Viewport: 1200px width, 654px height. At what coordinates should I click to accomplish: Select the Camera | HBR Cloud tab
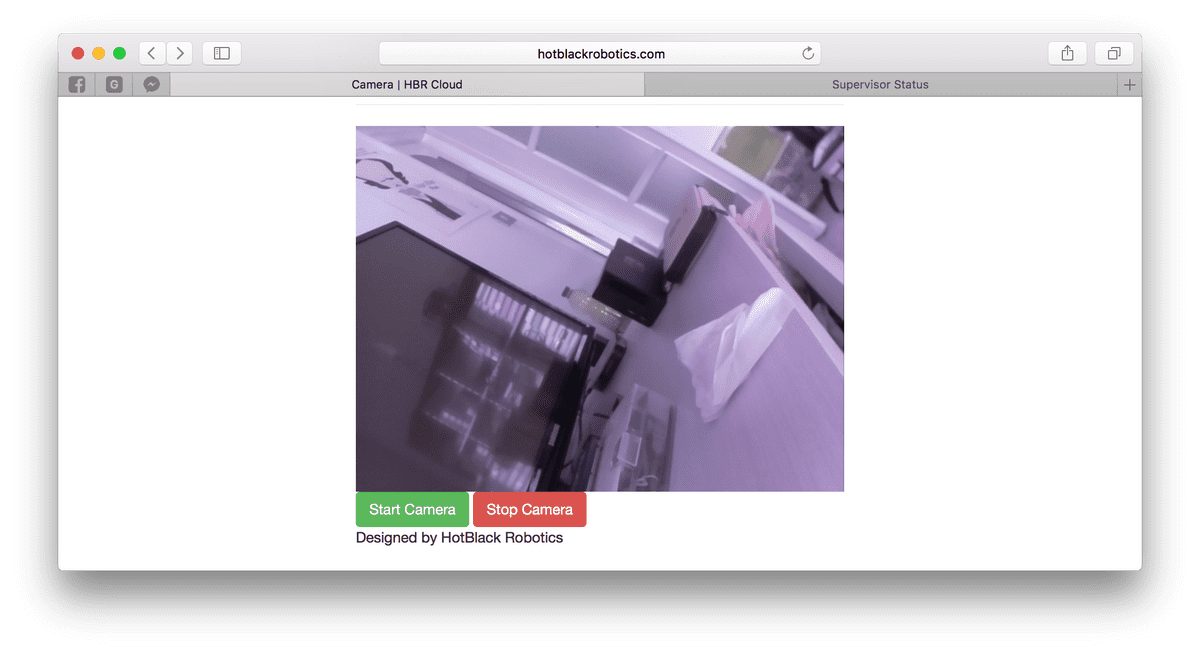pyautogui.click(x=406, y=85)
